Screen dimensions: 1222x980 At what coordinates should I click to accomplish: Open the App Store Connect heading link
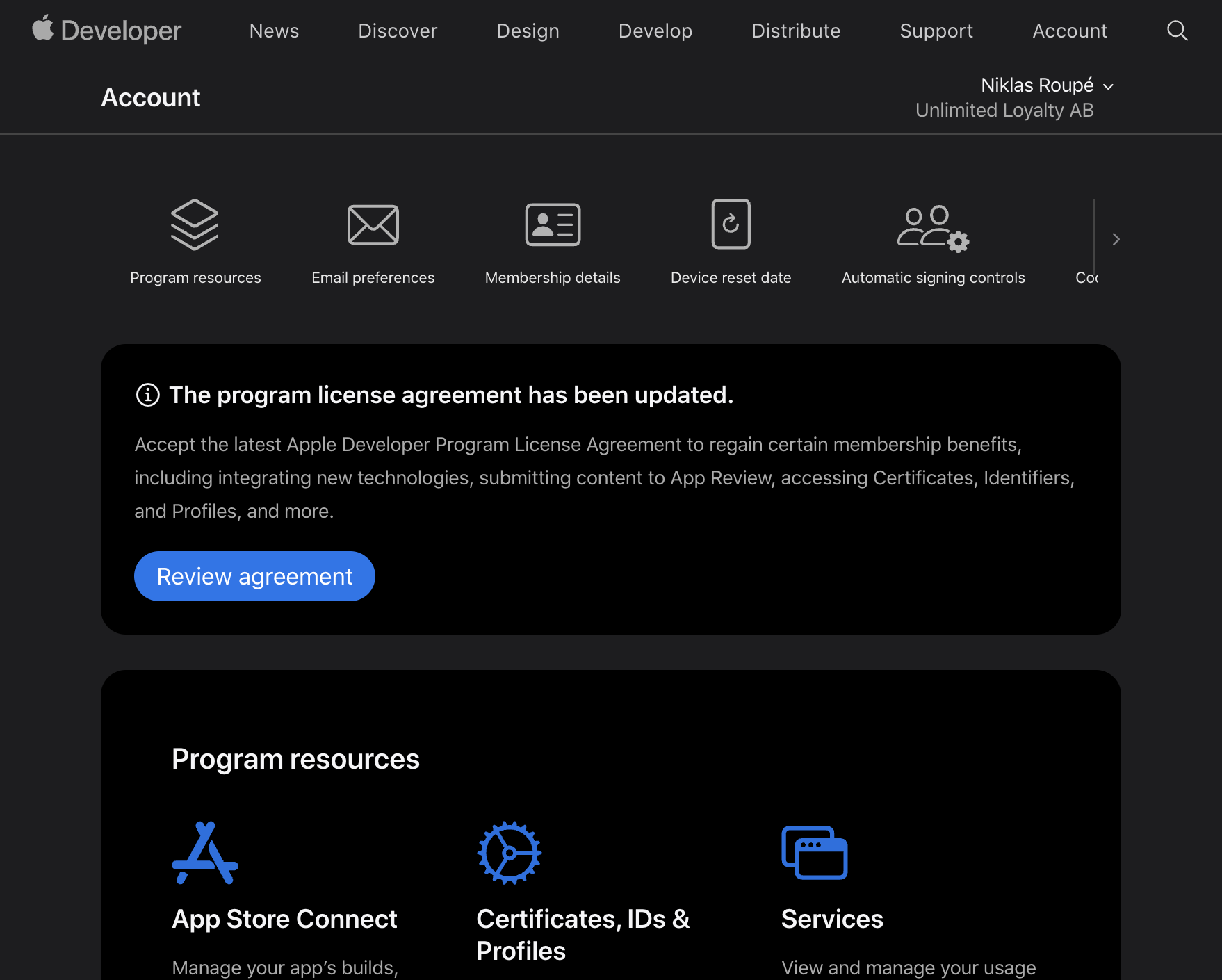coord(284,919)
